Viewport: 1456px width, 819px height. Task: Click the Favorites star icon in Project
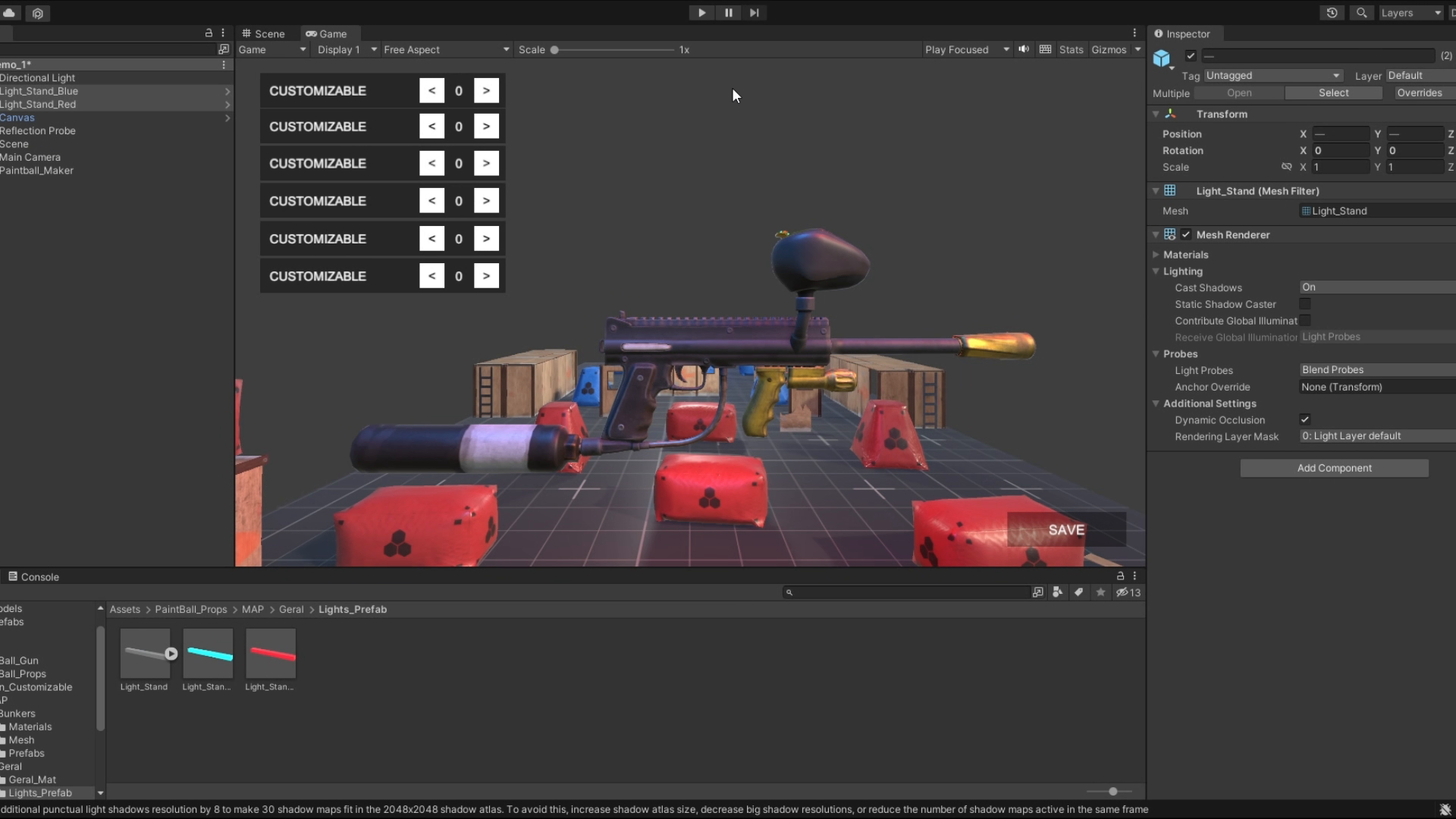pyautogui.click(x=1100, y=592)
